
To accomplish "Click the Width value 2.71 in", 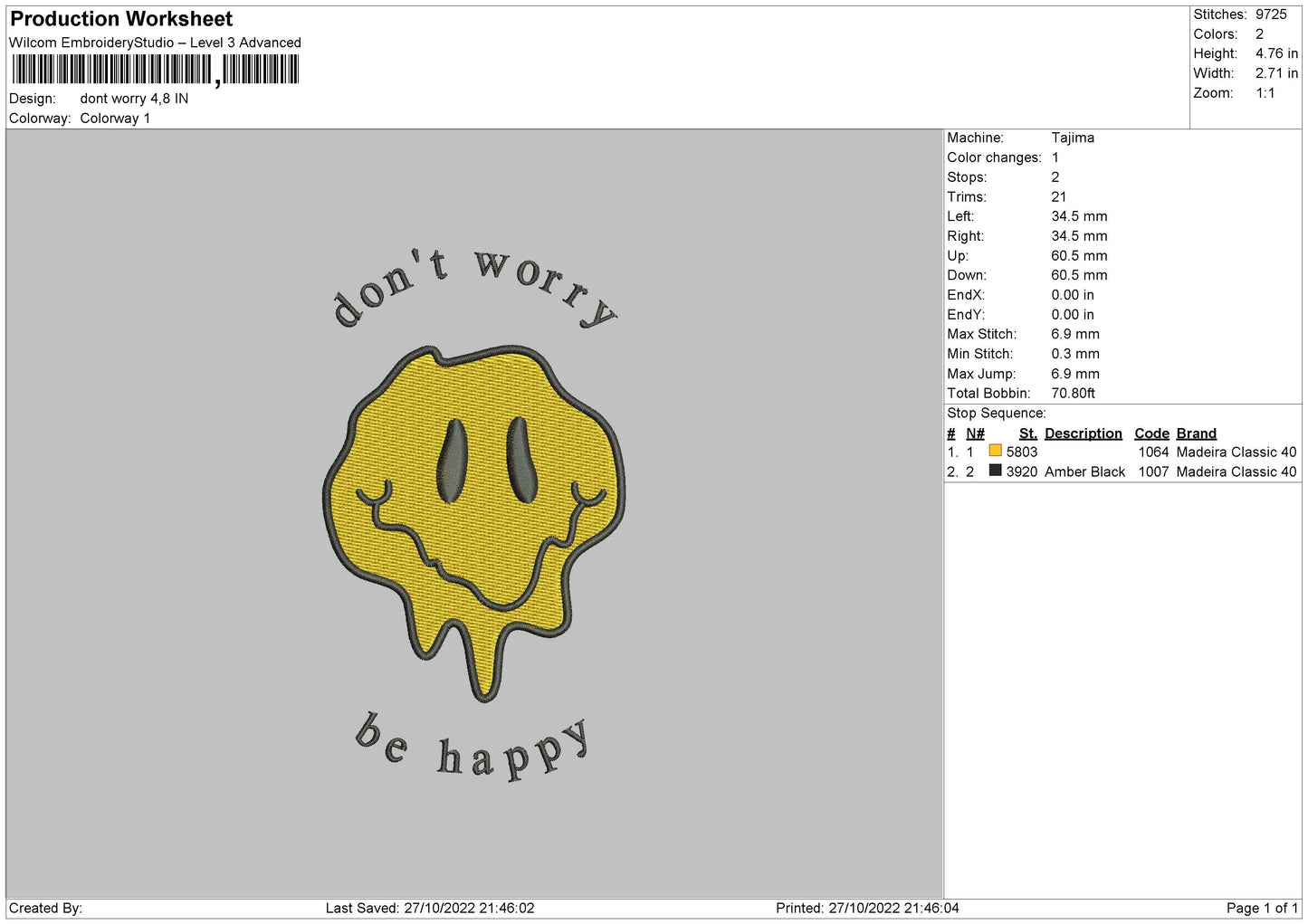I will (x=1276, y=73).
